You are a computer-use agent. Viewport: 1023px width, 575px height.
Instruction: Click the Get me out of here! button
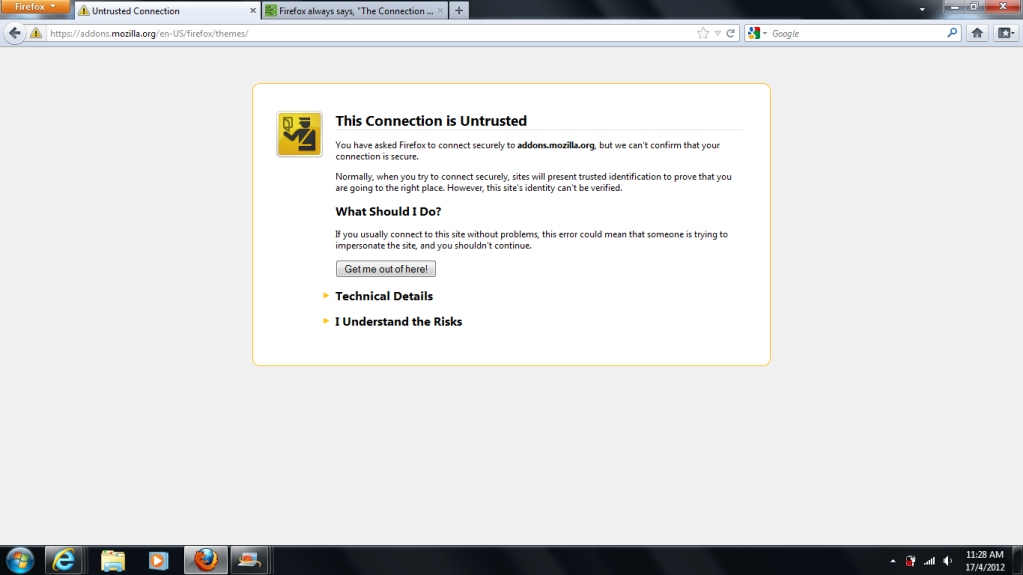(386, 269)
